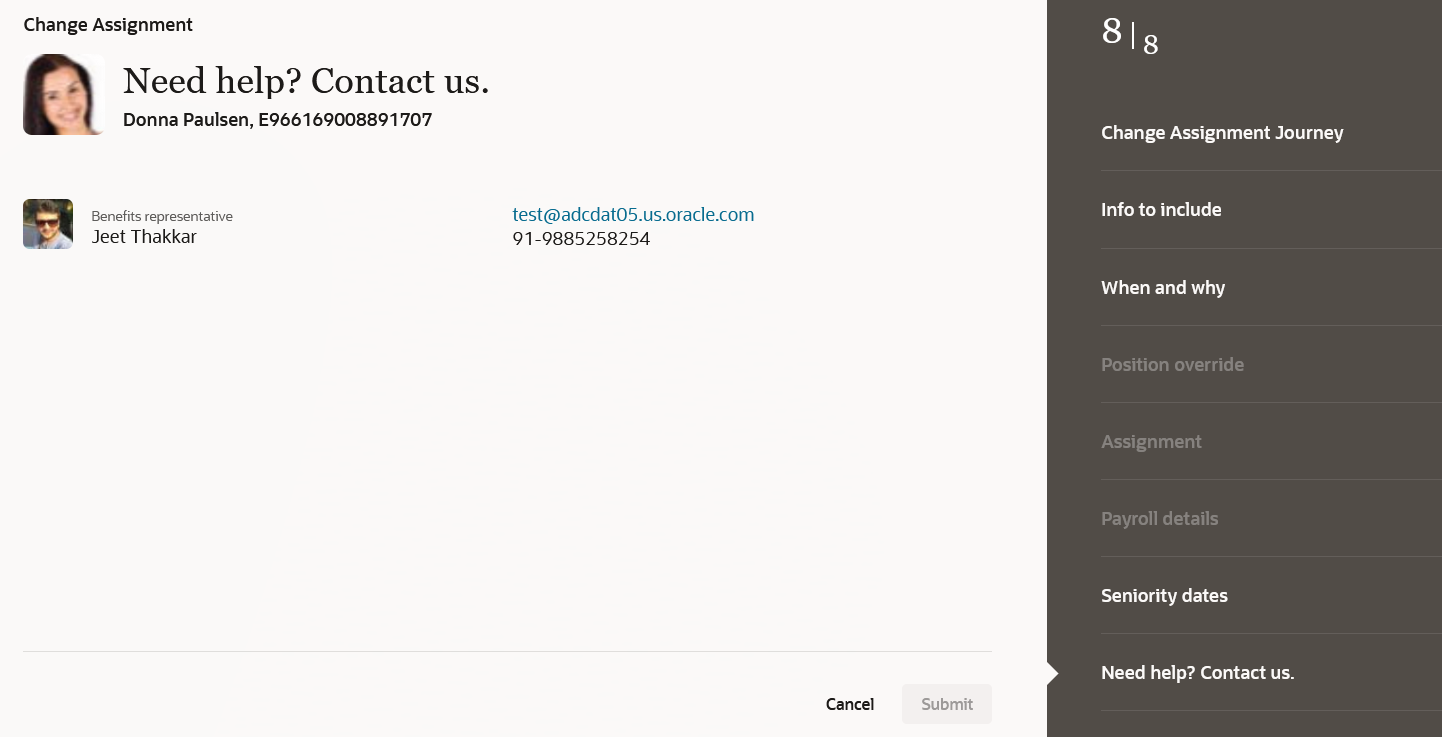Image resolution: width=1442 pixels, height=737 pixels.
Task: Click the Cancel button
Action: [x=850, y=704]
